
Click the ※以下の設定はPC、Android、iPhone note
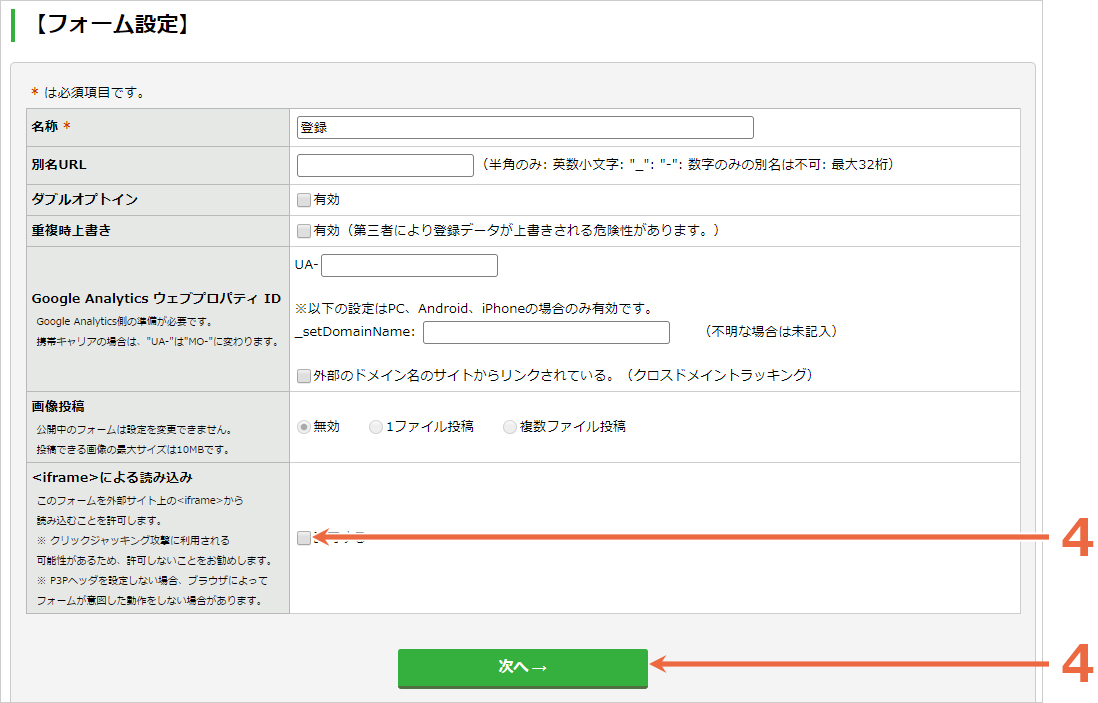tap(475, 309)
